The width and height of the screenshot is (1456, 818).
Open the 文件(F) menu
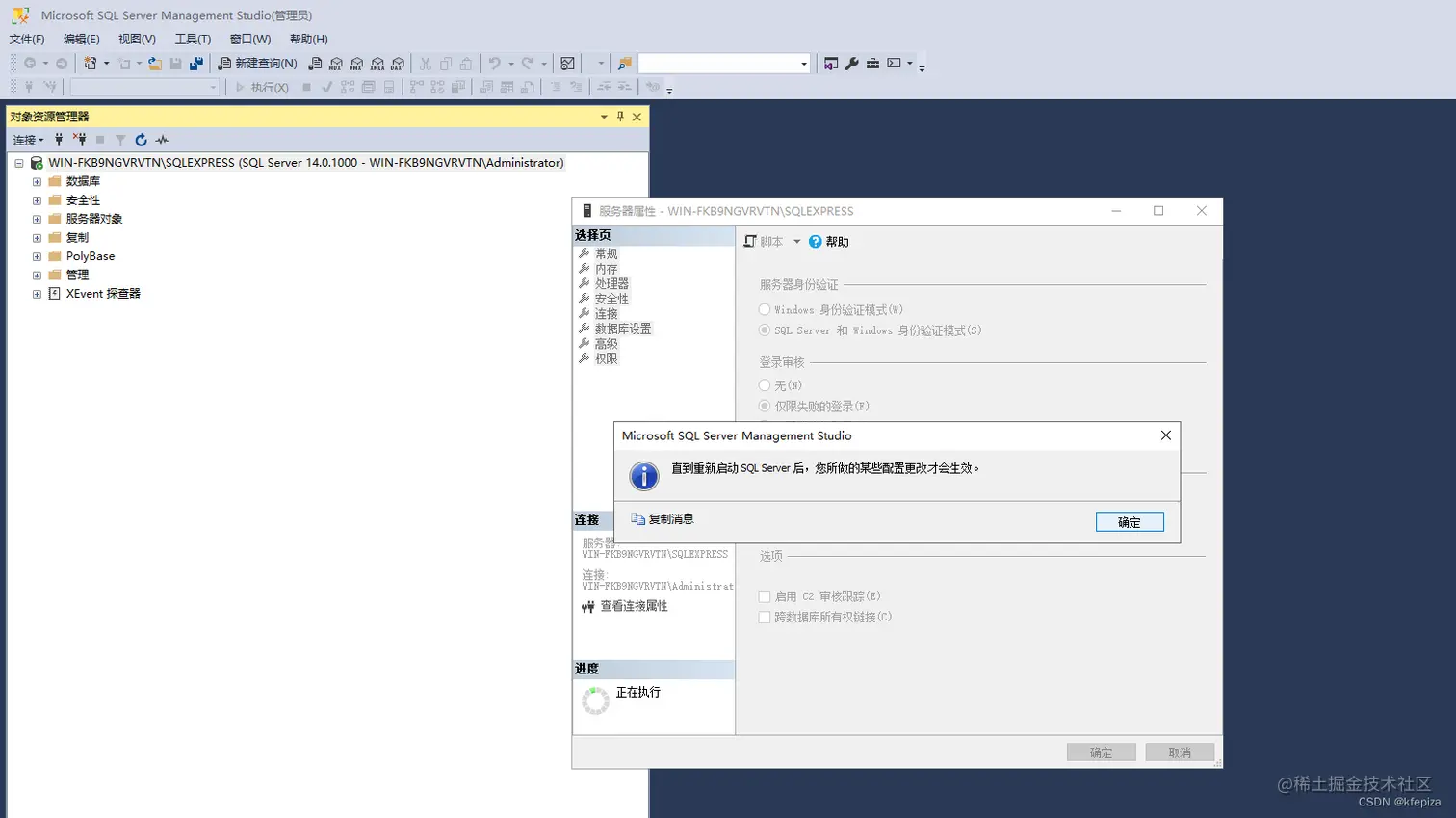[27, 40]
